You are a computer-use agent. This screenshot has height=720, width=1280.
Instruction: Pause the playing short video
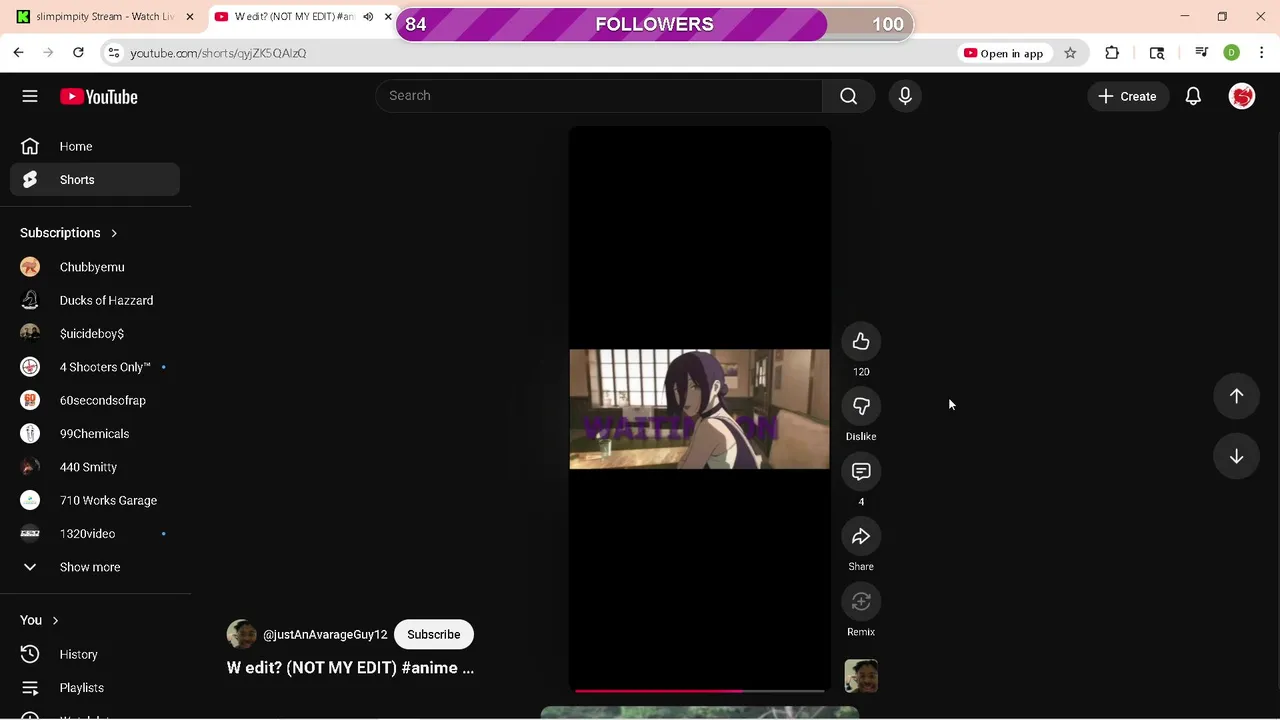699,408
